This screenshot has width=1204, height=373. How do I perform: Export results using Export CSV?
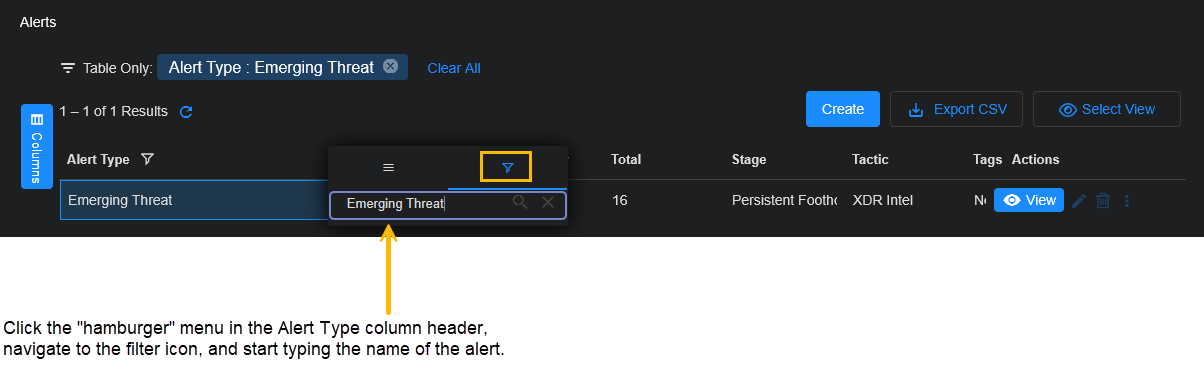pos(956,109)
